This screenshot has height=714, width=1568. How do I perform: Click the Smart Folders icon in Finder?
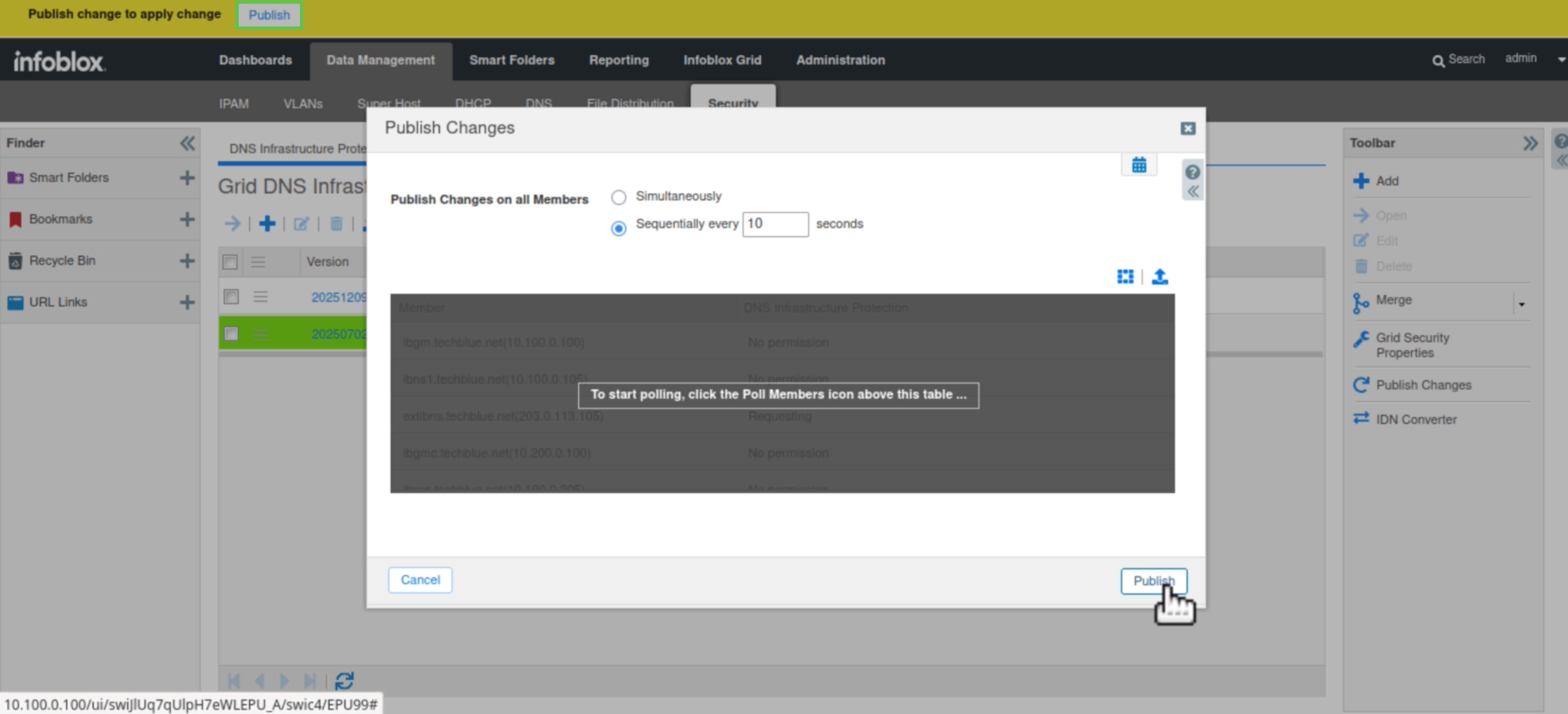(x=15, y=178)
